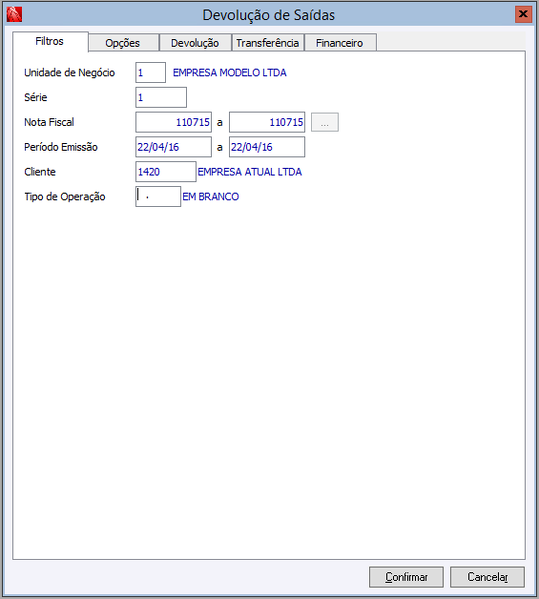Click the Período Emissão end date field
Image resolution: width=539 pixels, height=599 pixels.
point(267,147)
